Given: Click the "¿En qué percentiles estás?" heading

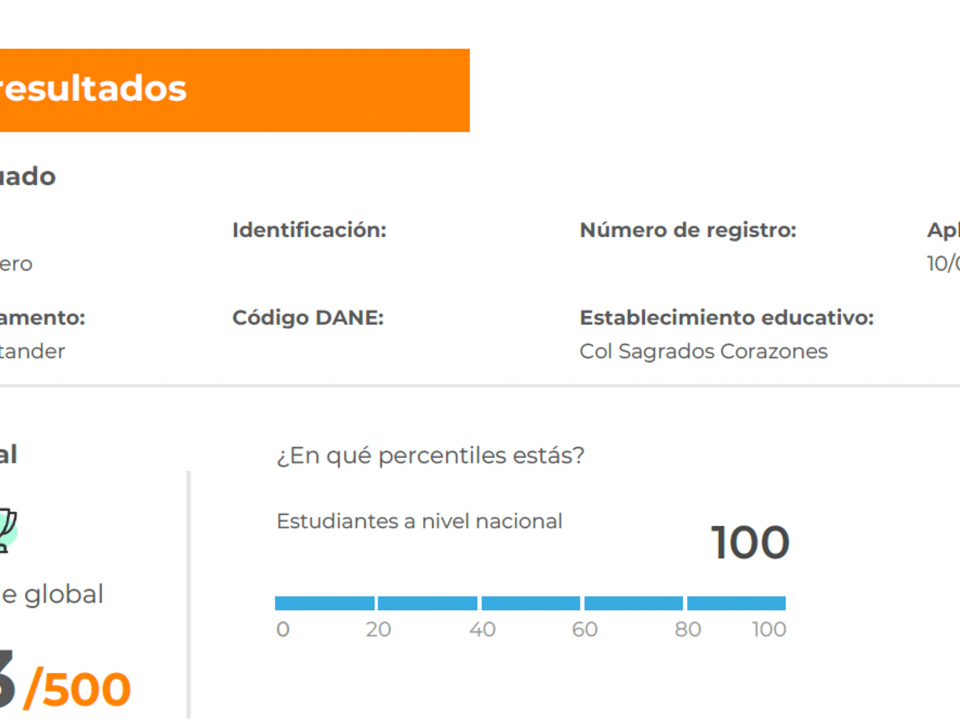Looking at the screenshot, I should 430,456.
